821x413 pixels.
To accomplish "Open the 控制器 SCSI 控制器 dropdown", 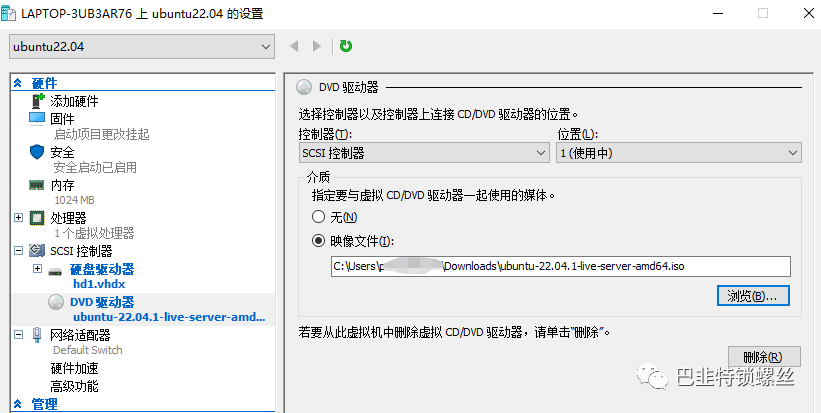I will [424, 153].
